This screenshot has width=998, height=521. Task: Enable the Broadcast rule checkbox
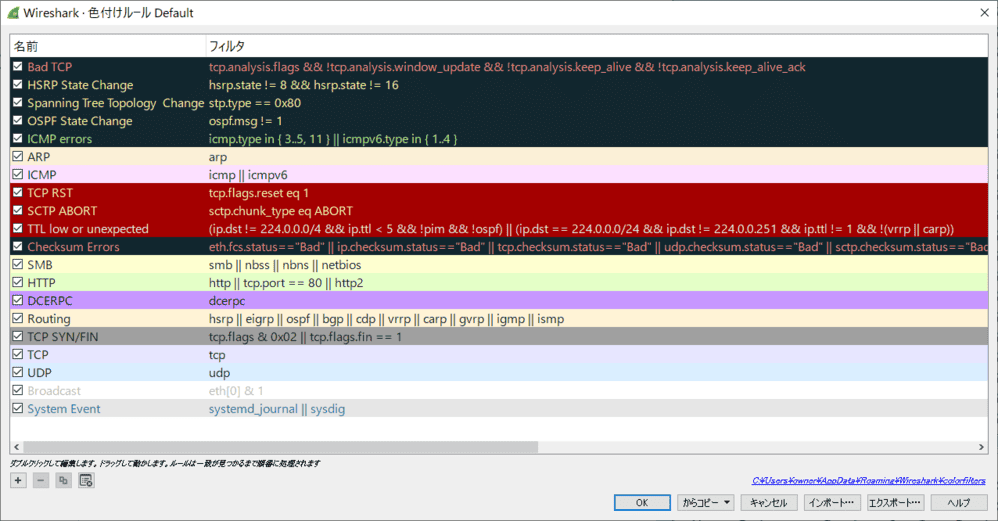click(18, 391)
